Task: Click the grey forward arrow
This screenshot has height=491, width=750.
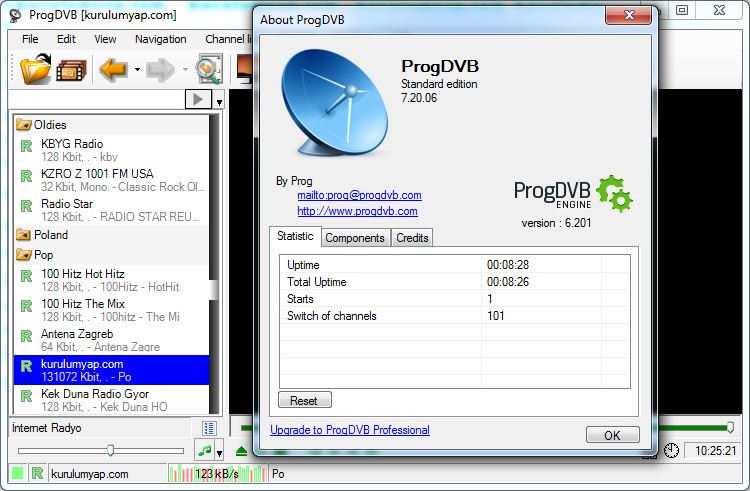Action: point(160,70)
